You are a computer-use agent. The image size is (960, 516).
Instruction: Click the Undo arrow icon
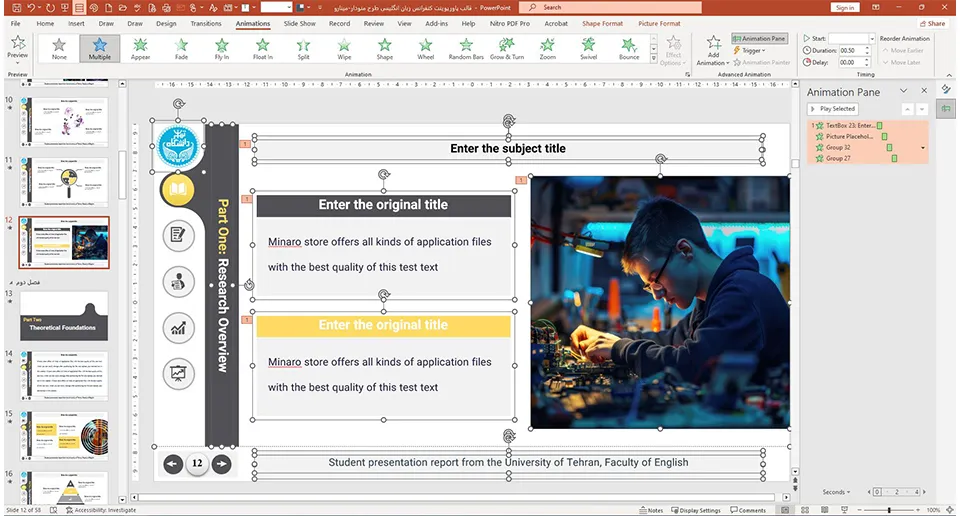point(31,8)
